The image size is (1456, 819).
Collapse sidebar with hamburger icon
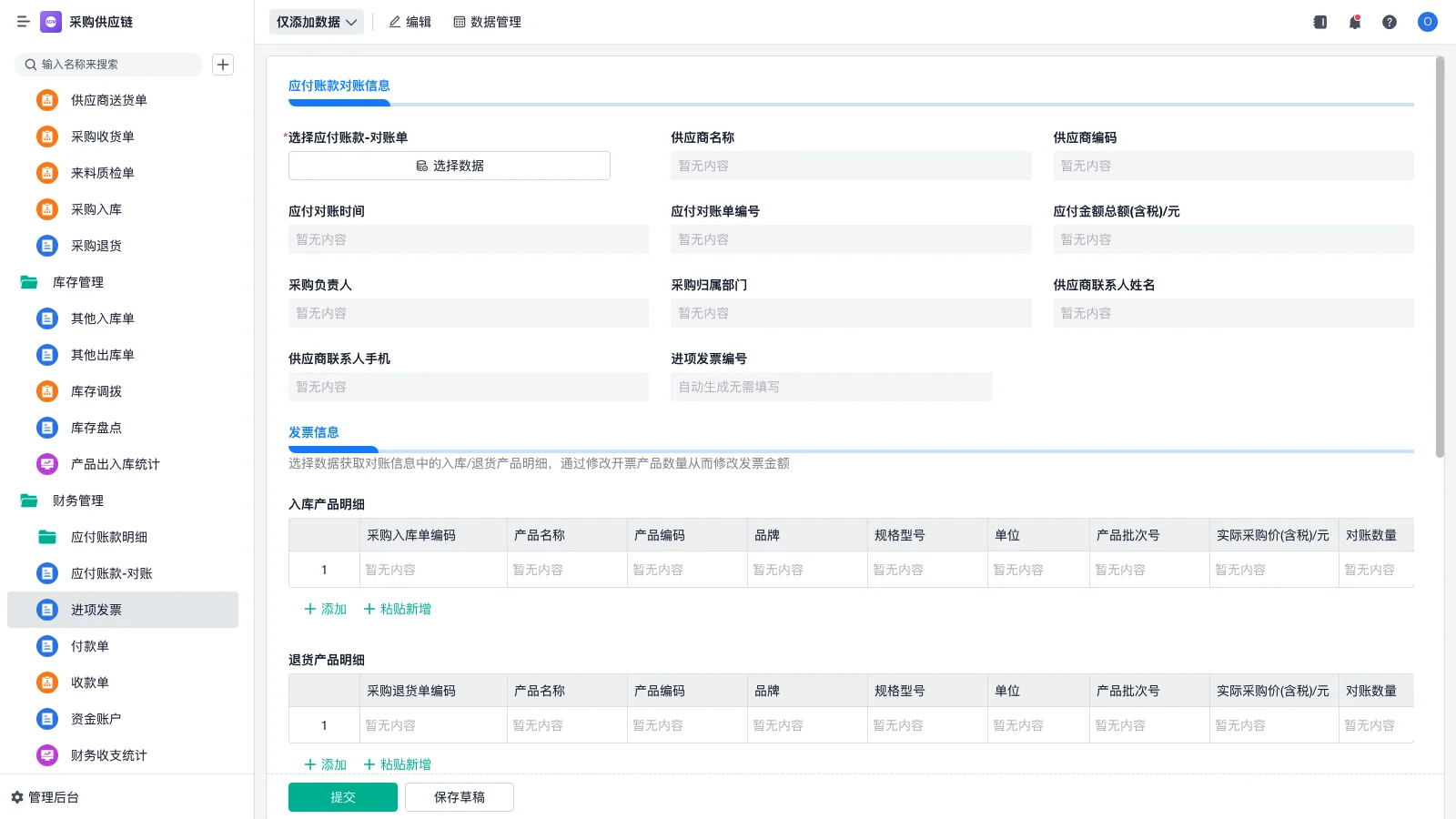click(23, 22)
